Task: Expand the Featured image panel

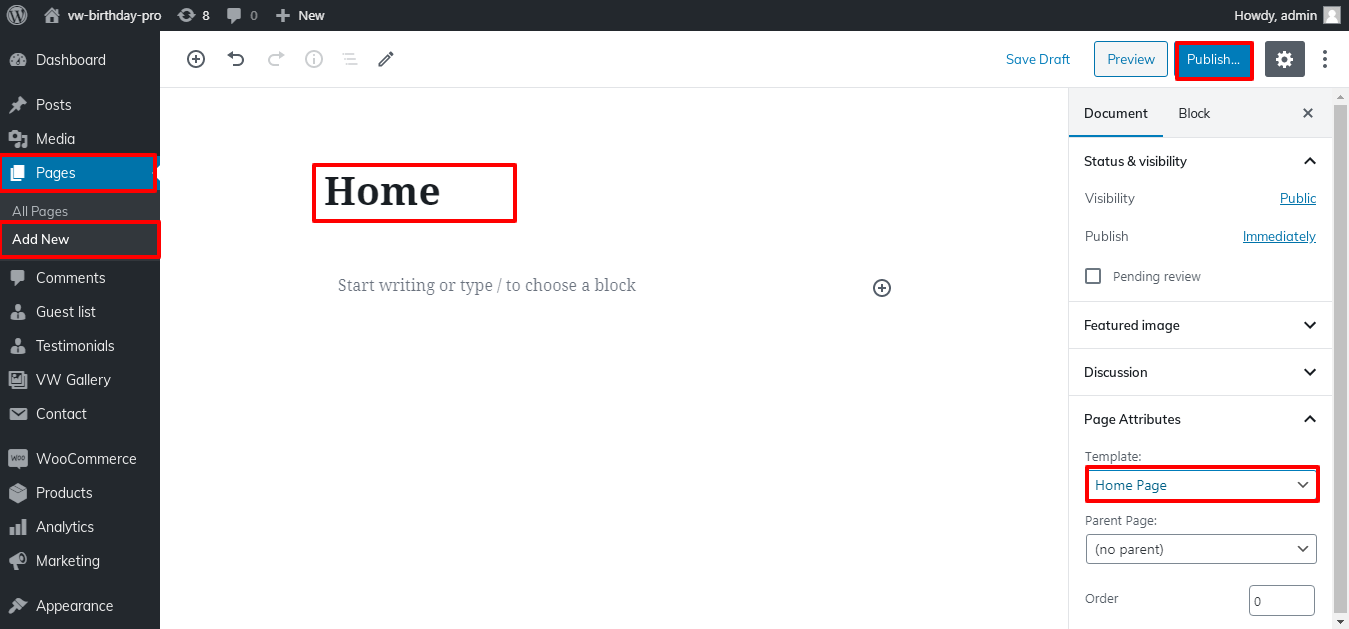Action: (1201, 325)
